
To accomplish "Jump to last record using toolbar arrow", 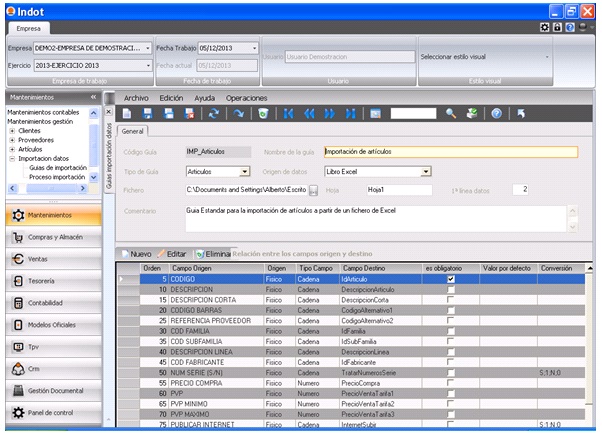I will coord(349,114).
